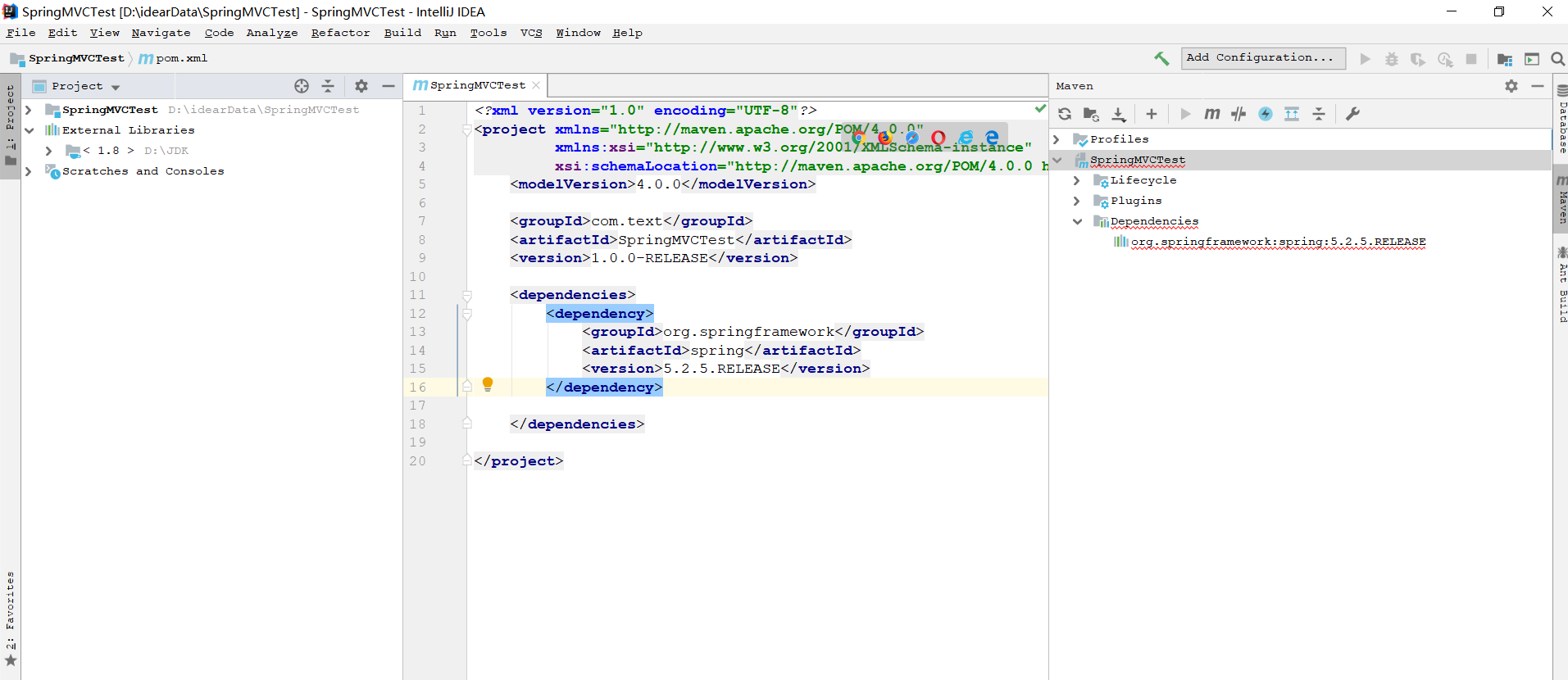
Task: Click the locate file target icon in Project panel
Action: pyautogui.click(x=302, y=86)
